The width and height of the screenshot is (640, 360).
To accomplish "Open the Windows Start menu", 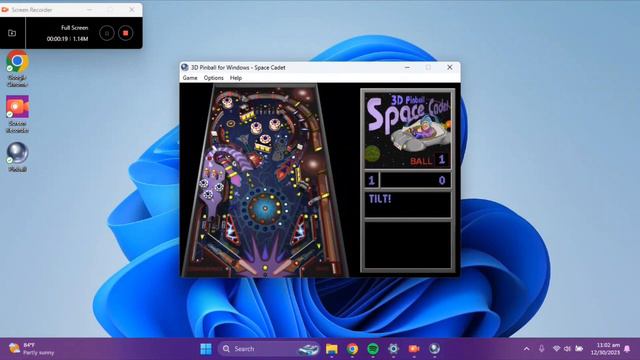I will [x=206, y=349].
